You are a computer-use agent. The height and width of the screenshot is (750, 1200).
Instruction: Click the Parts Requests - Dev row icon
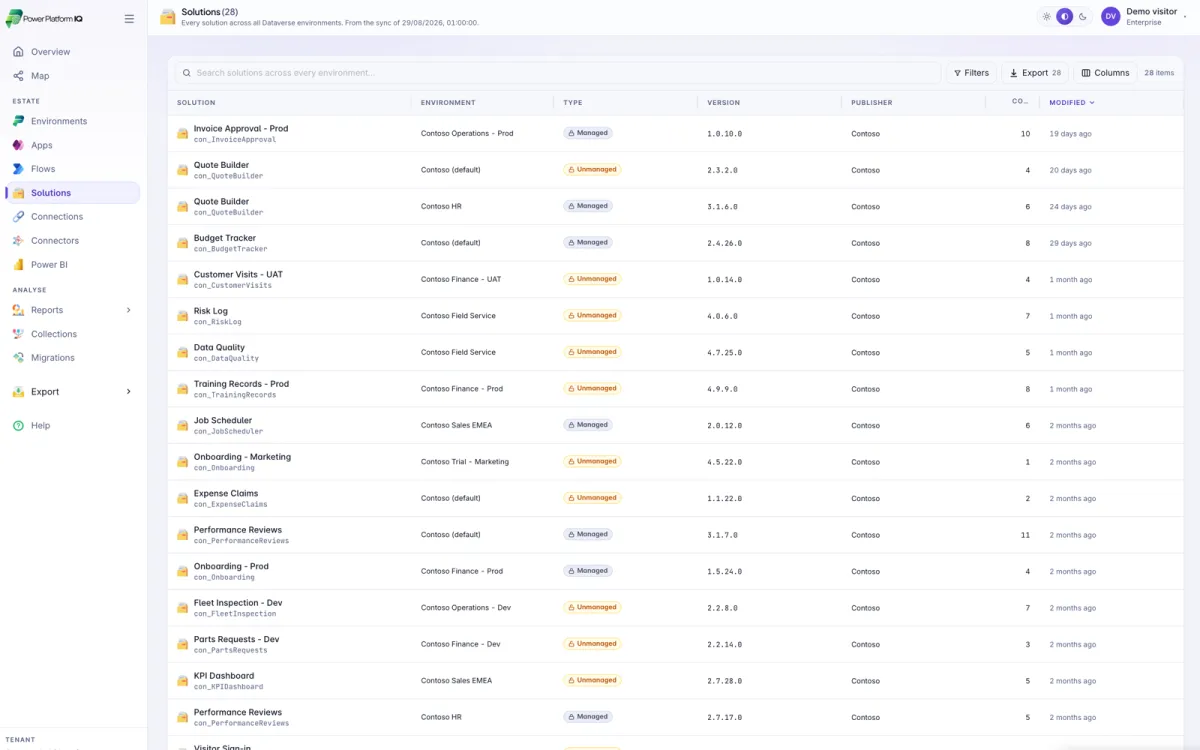point(183,645)
